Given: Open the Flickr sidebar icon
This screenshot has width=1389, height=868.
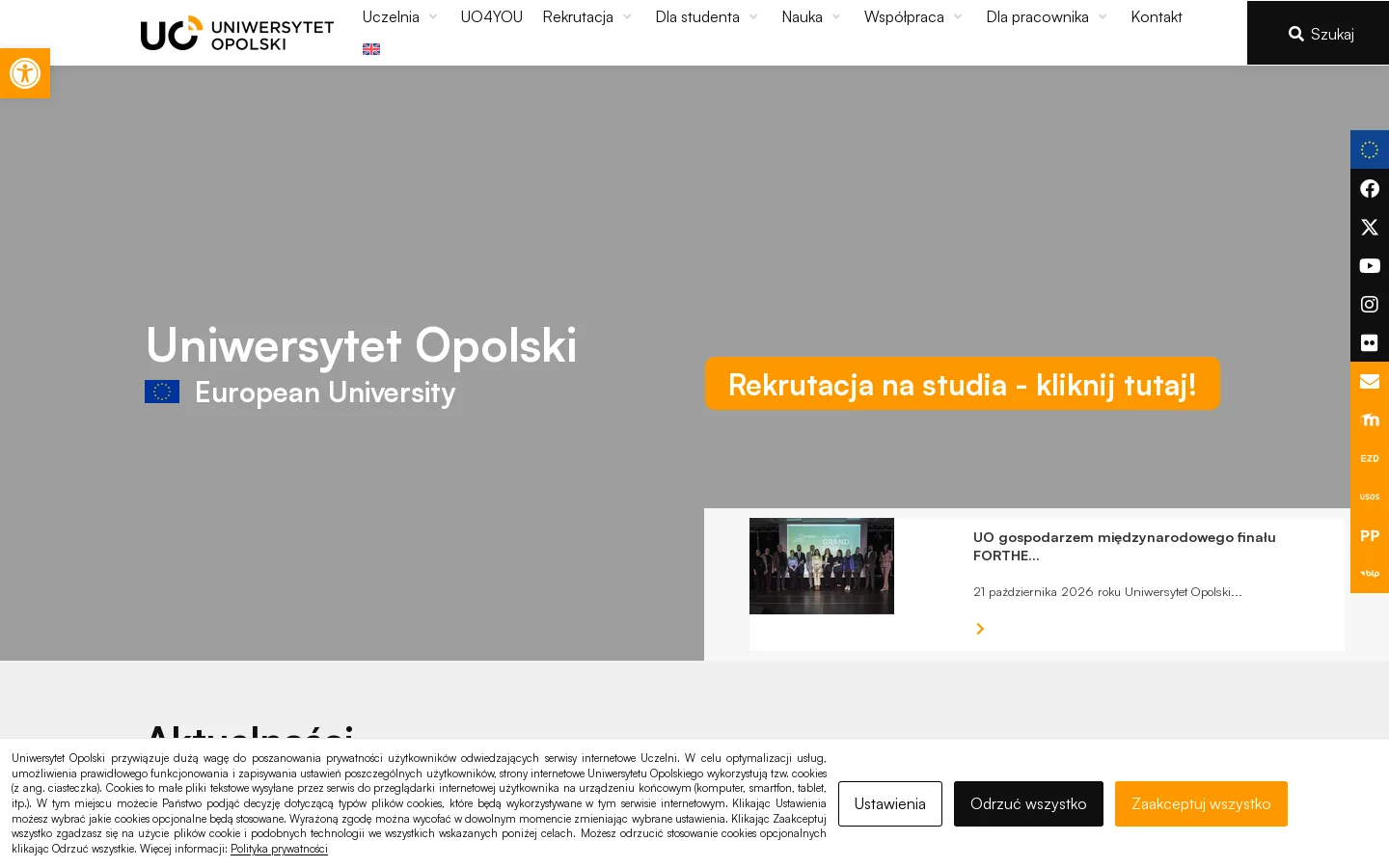Looking at the screenshot, I should (1370, 342).
